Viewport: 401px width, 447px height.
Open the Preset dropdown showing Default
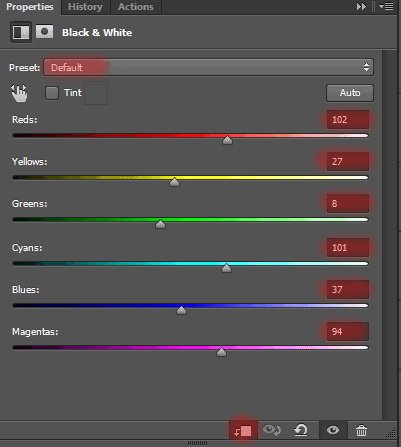click(x=208, y=67)
